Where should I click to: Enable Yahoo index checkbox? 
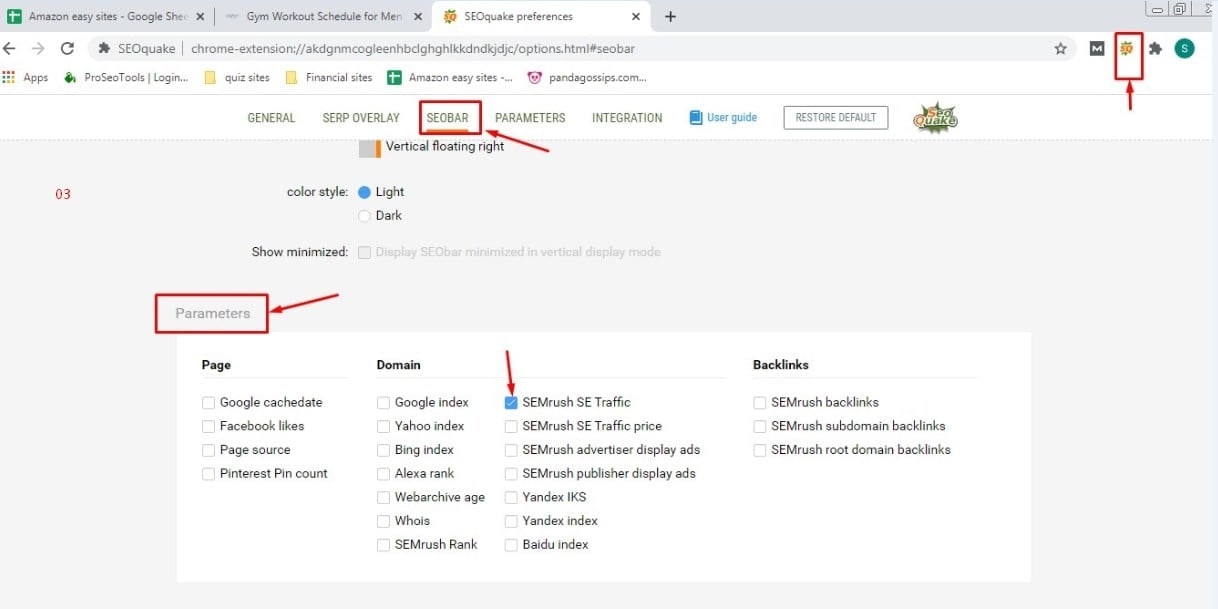pyautogui.click(x=383, y=426)
